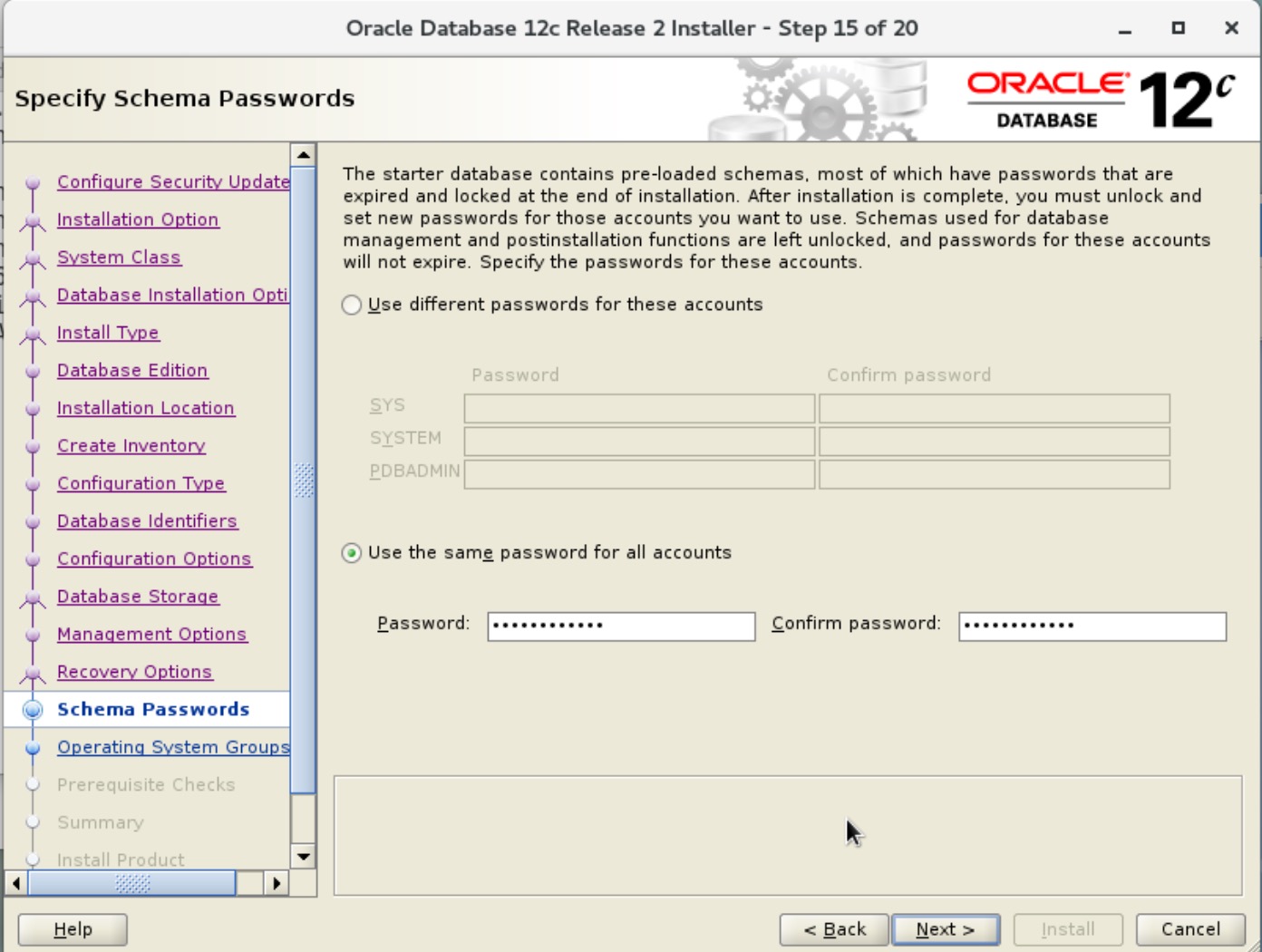This screenshot has width=1262, height=952.
Task: Click the Configuration Type bullet icon
Action: [33, 484]
